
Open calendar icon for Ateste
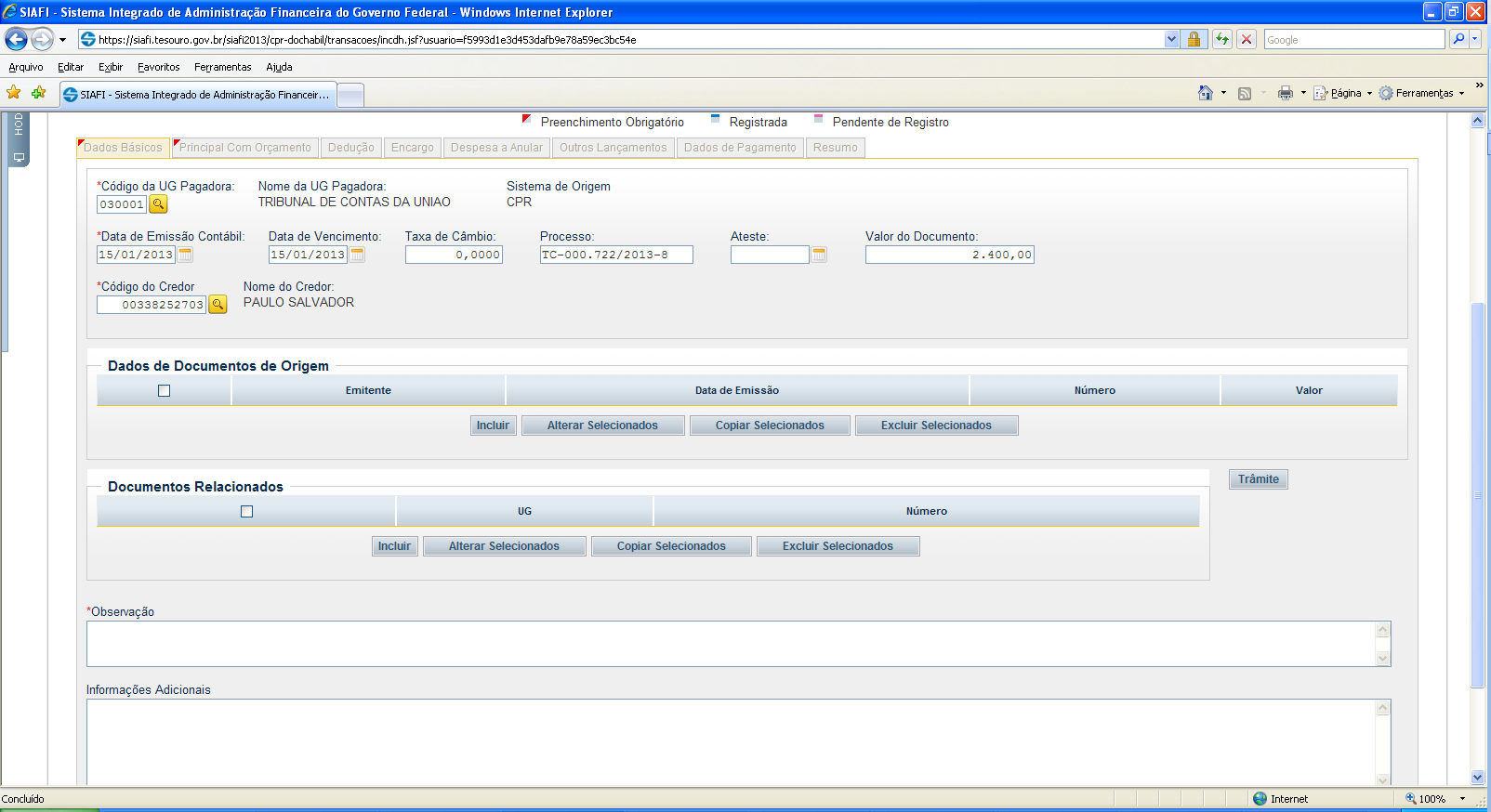click(x=819, y=255)
